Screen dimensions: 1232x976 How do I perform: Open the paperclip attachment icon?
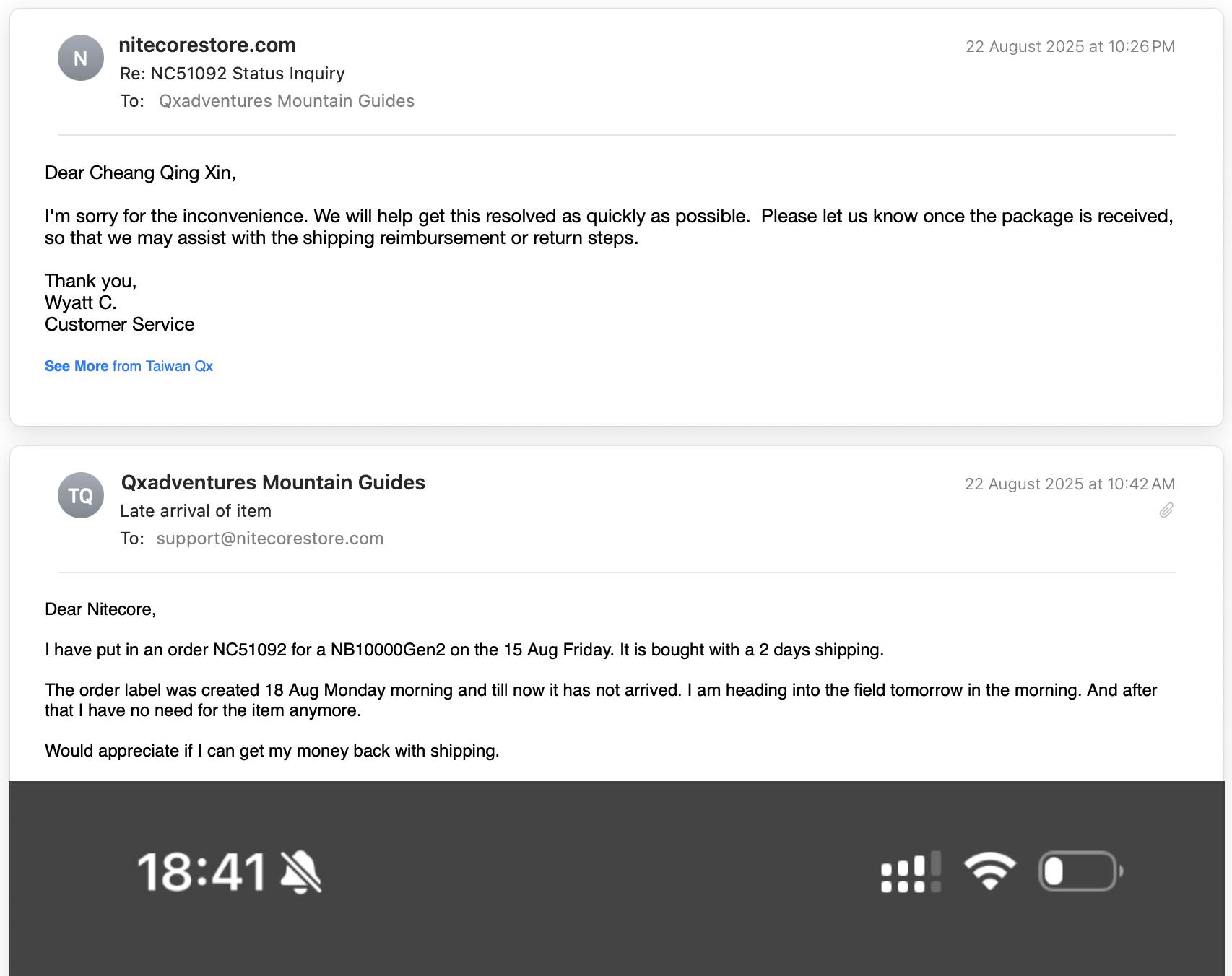pos(1166,511)
